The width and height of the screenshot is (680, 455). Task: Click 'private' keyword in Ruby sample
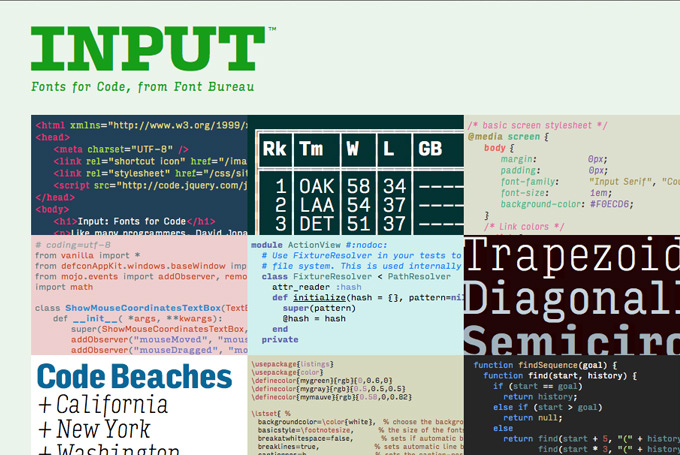pos(280,340)
